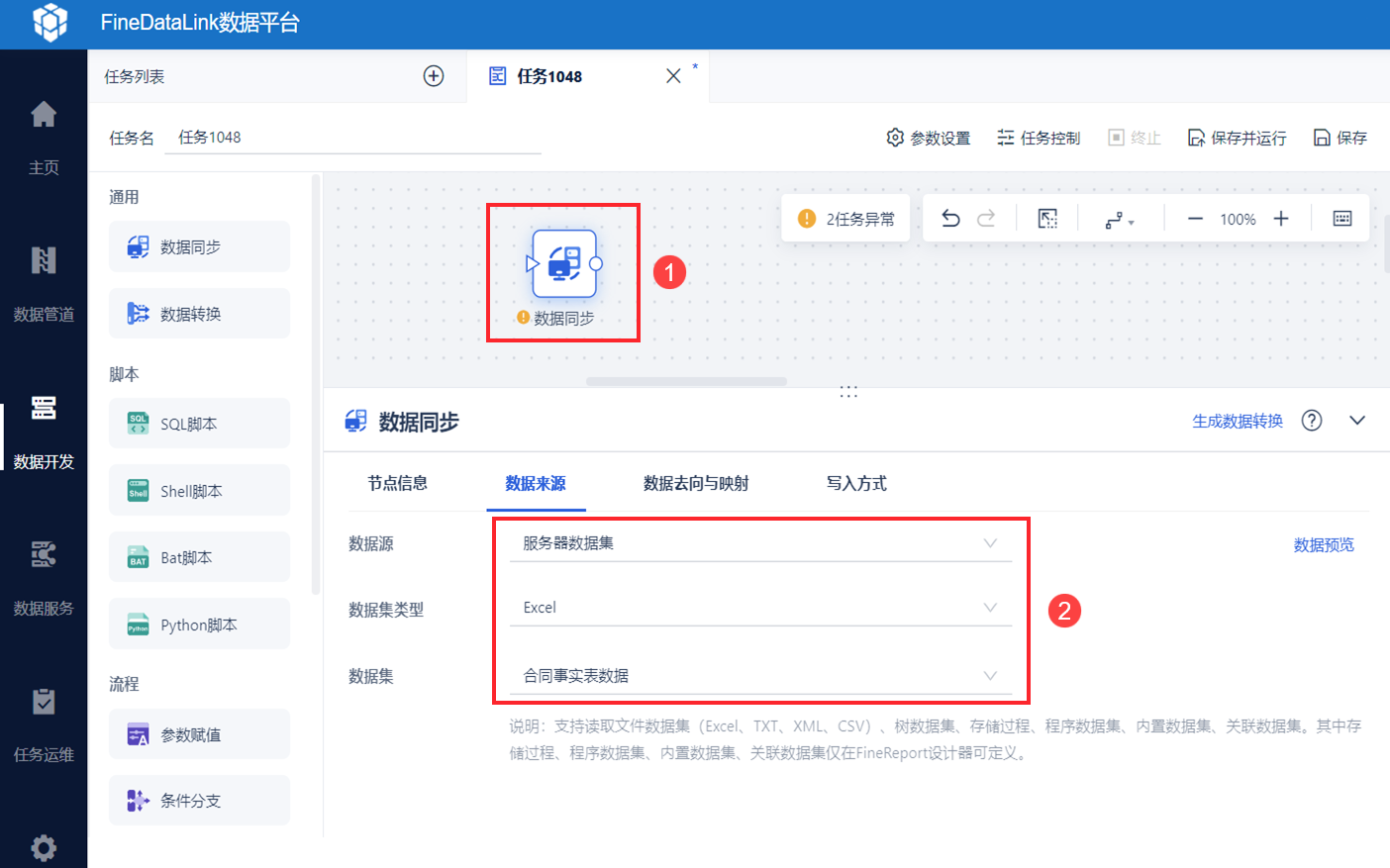Viewport: 1390px width, 868px height.
Task: Click the panel resize handle dots
Action: tap(848, 392)
